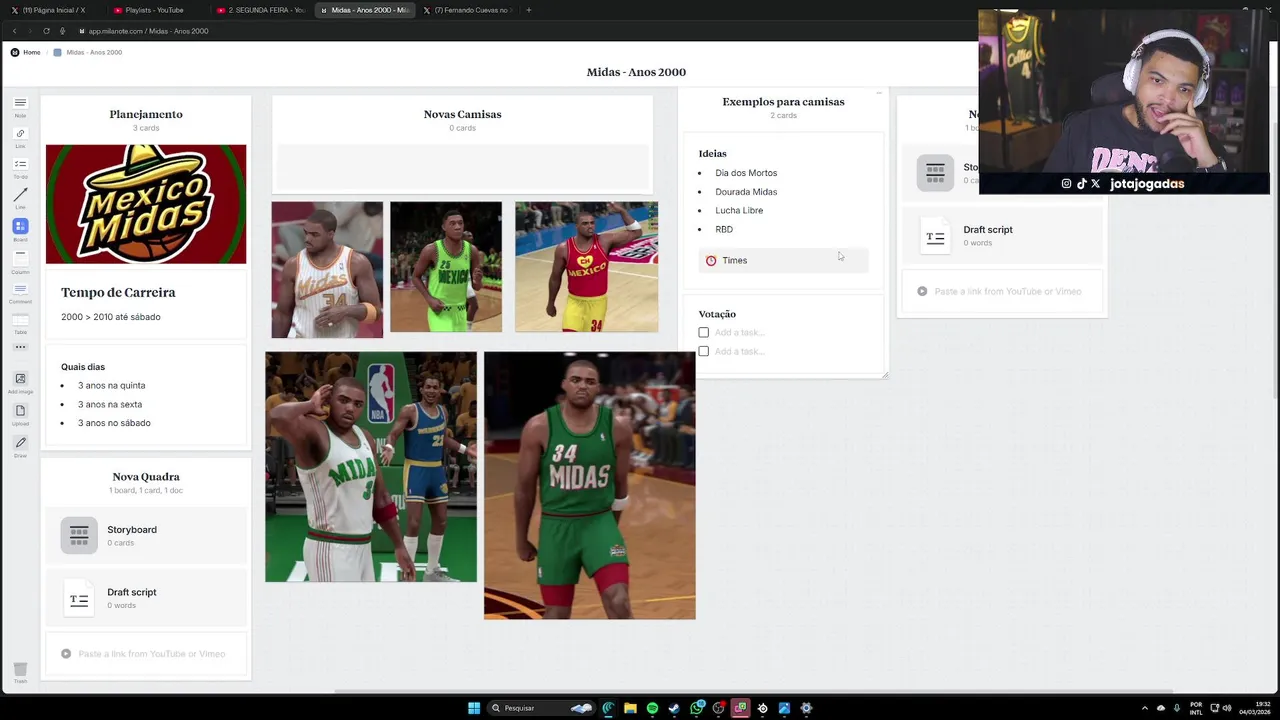Open the Trash at sidebar bottom
The height and width of the screenshot is (720, 1280).
coord(20,672)
